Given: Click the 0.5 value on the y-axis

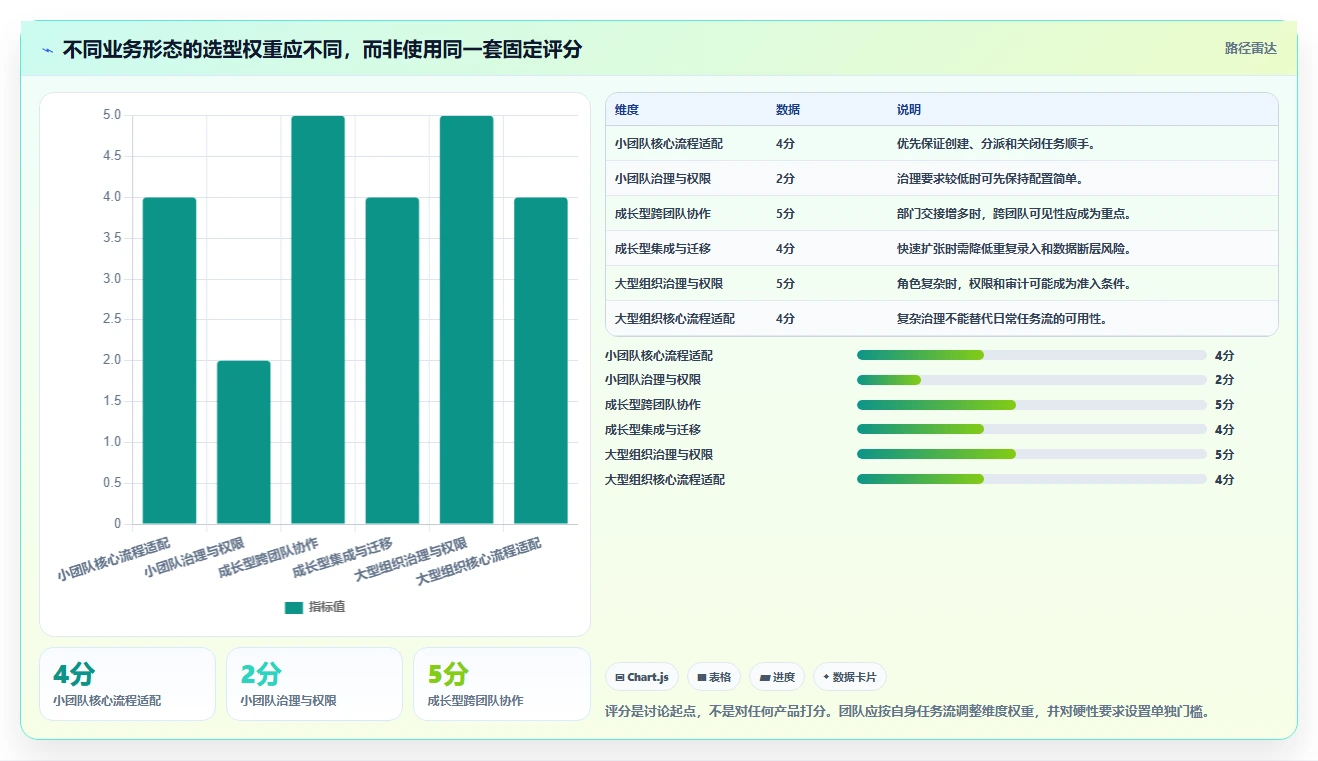Looking at the screenshot, I should (112, 483).
